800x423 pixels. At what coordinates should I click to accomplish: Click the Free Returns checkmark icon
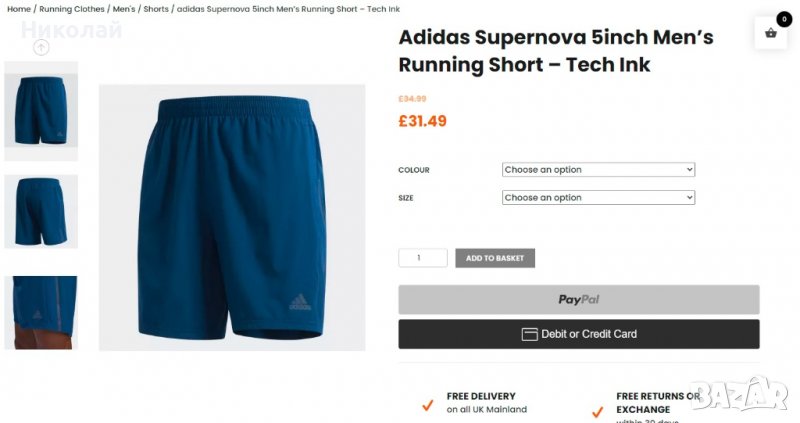coord(597,411)
